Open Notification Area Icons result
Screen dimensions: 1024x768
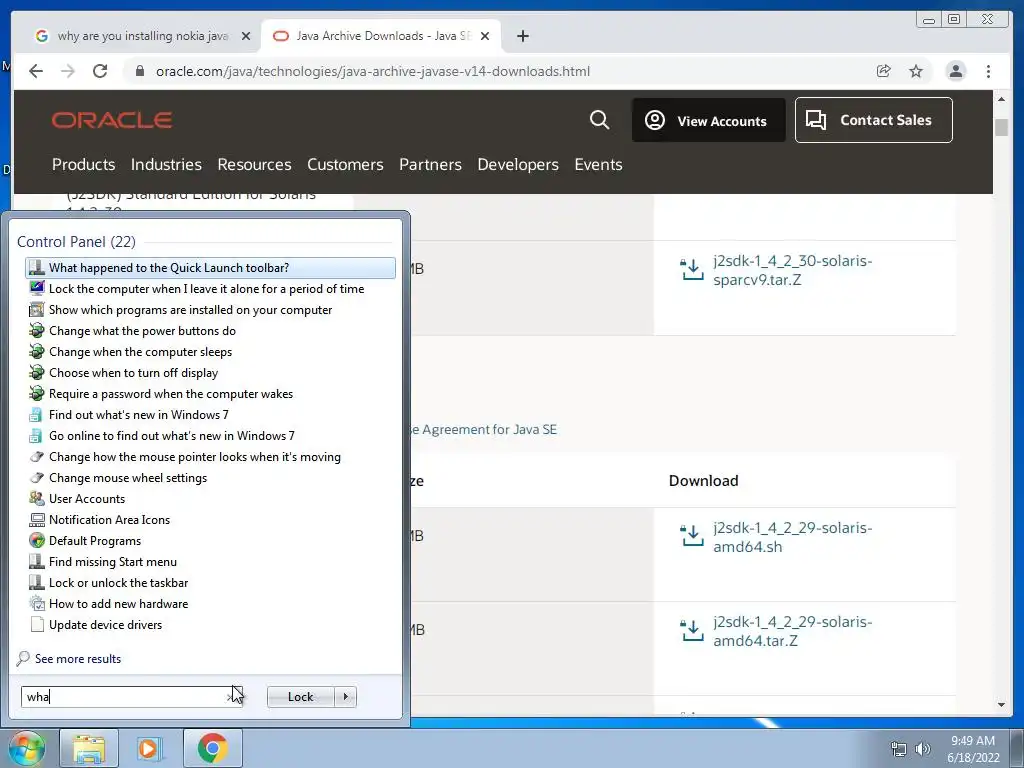click(210, 520)
